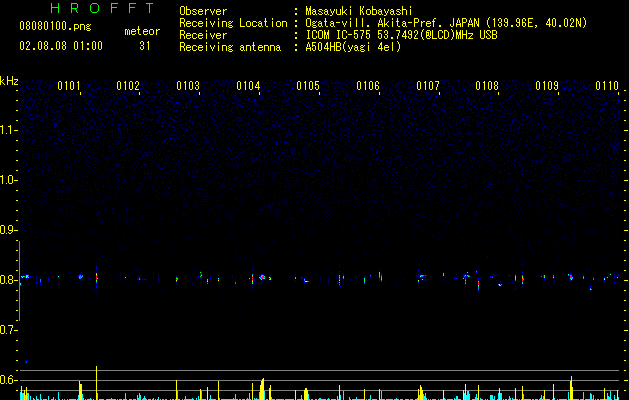
Task: Click the 0105 time marker
Action: click(x=308, y=86)
